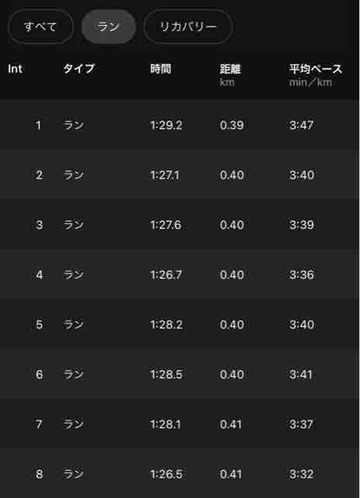This screenshot has height=498, width=360.
Task: Sort by the 時間 column header
Action: pyautogui.click(x=161, y=69)
